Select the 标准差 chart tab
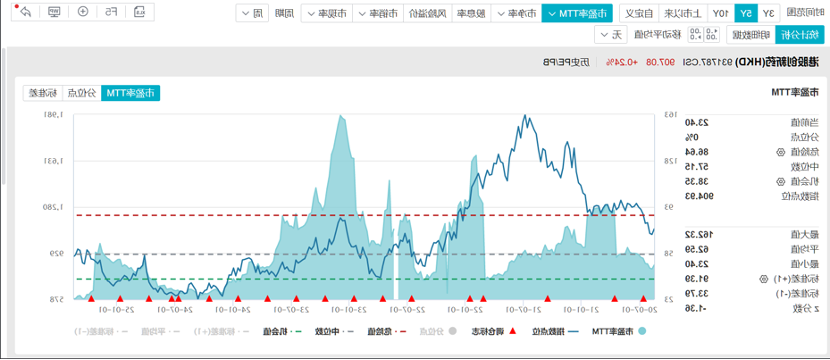 43,93
